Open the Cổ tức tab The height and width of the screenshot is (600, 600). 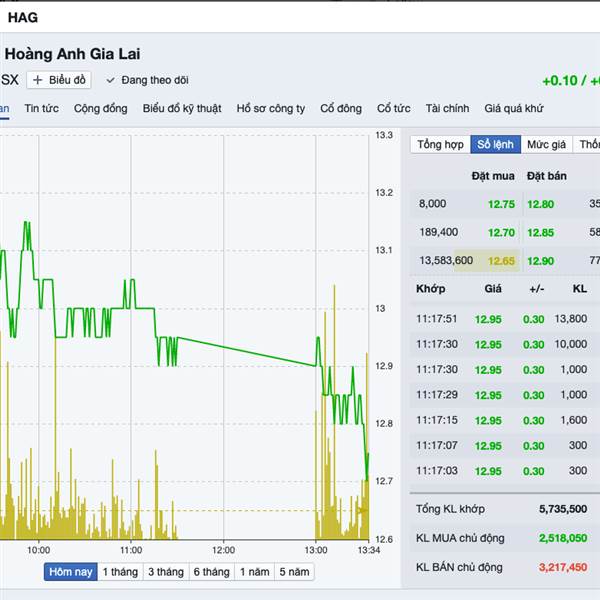tap(394, 108)
